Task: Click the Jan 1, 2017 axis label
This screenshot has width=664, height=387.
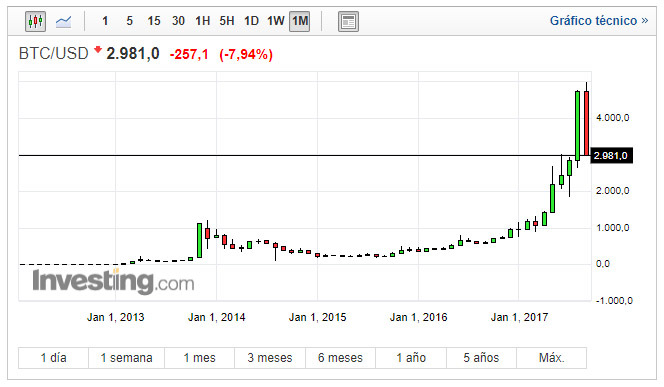Action: [x=519, y=317]
